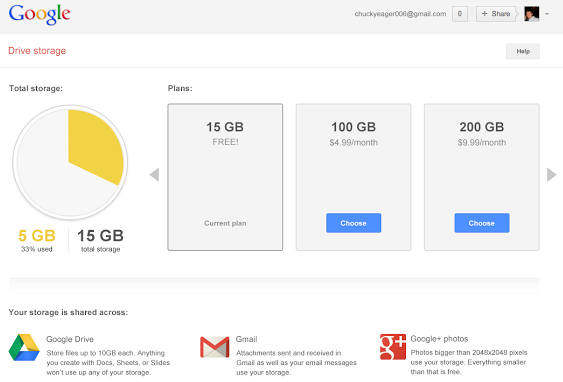The image size is (563, 382).
Task: Choose the 100 GB plan
Action: (353, 223)
